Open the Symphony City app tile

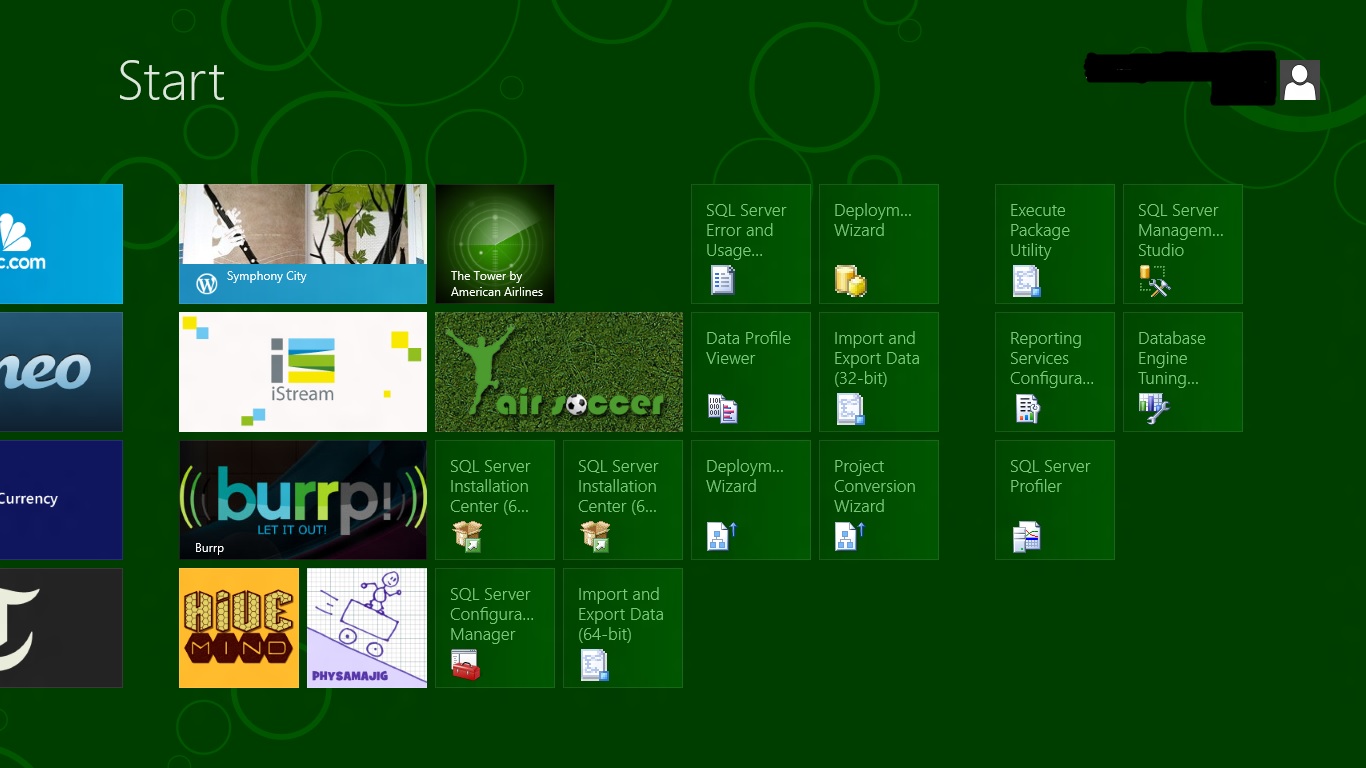coord(302,243)
